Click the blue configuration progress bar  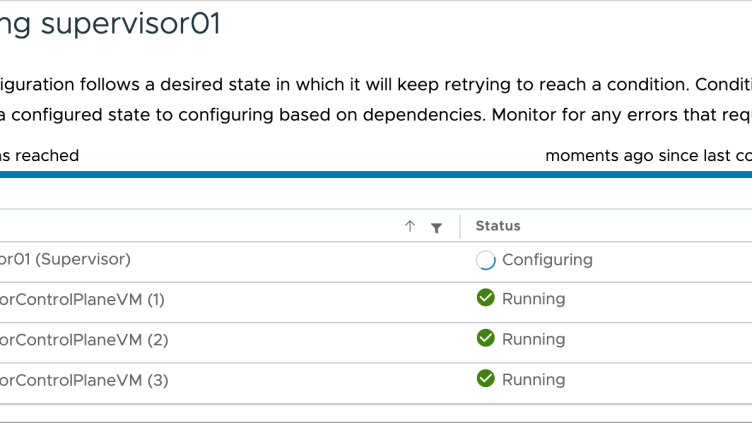(376, 174)
